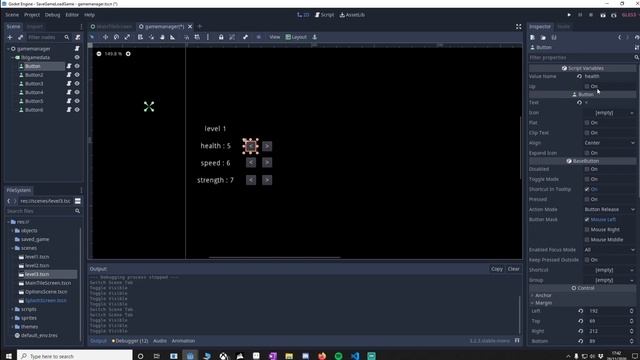The width and height of the screenshot is (640, 360).
Task: Enable the Up script variable checkbox
Action: tap(587, 87)
